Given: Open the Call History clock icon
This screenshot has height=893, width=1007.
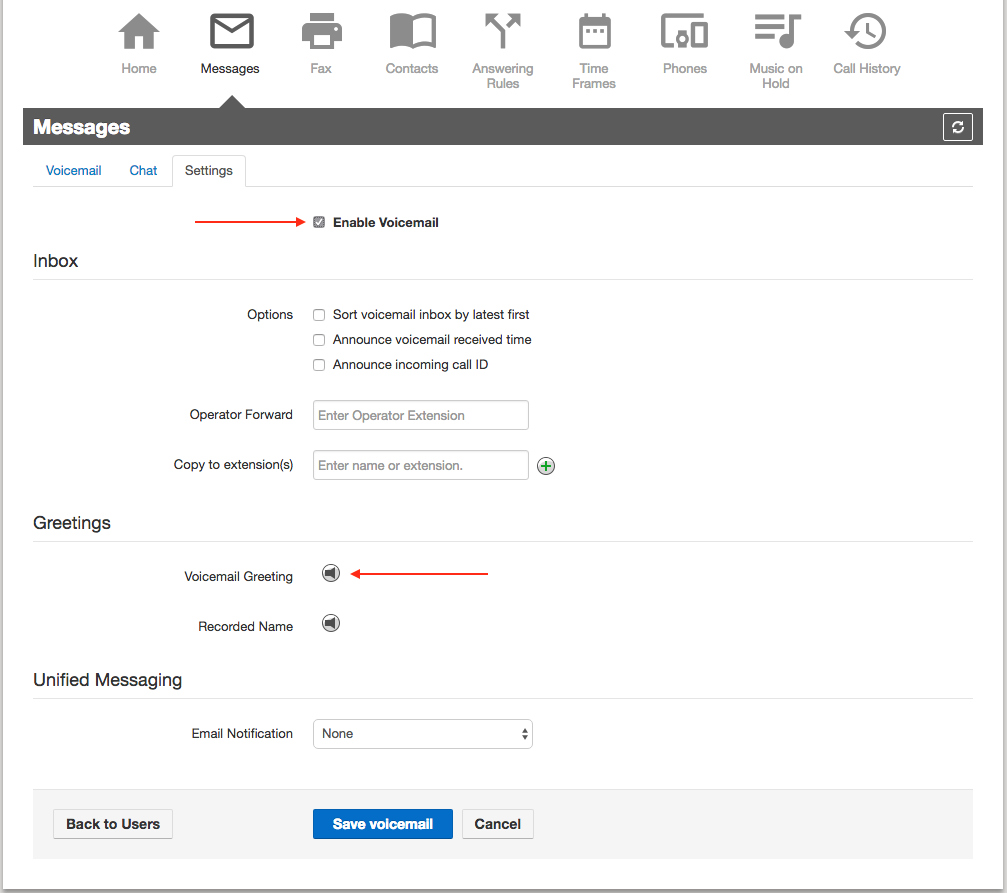Looking at the screenshot, I should pos(866,32).
